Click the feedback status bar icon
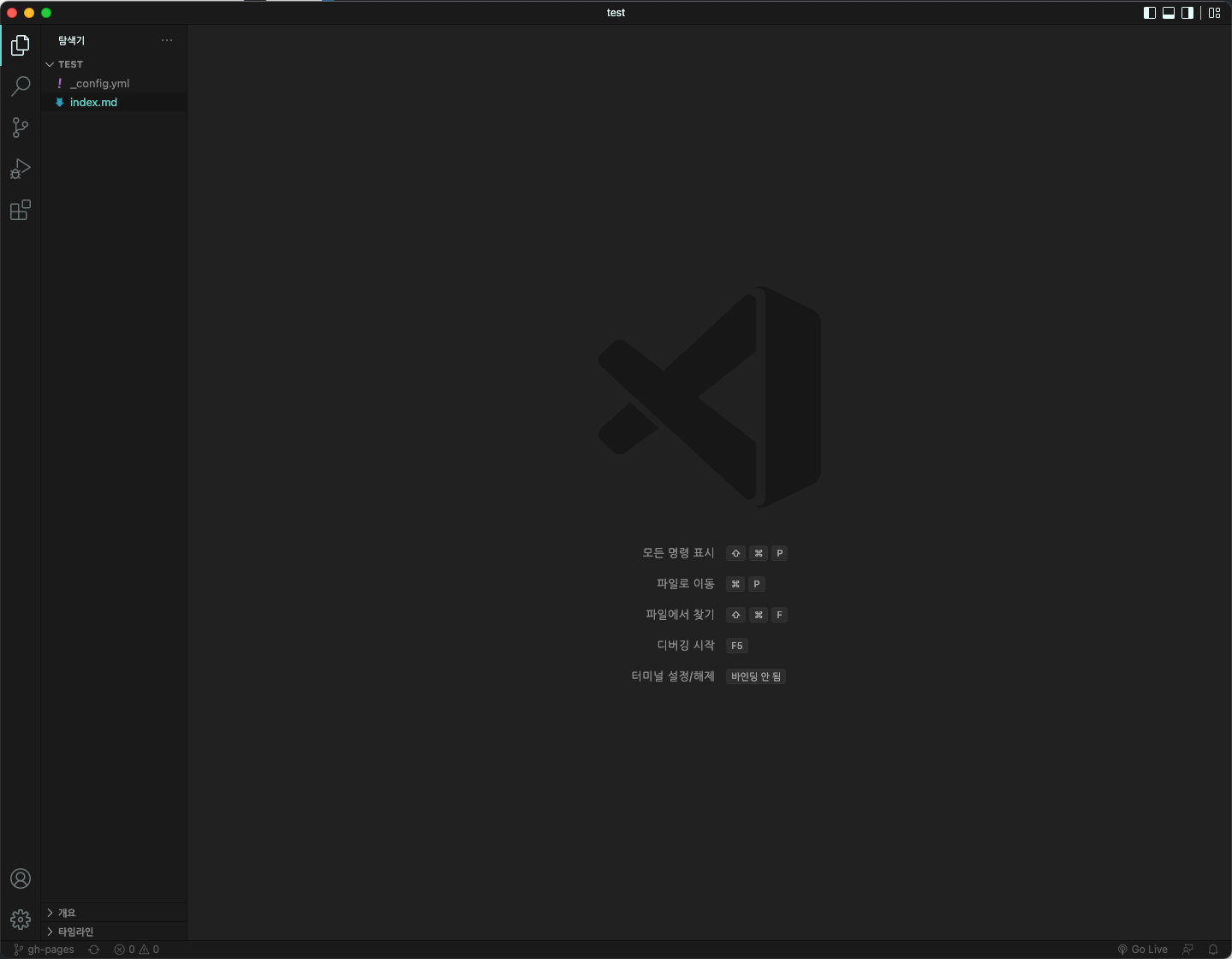 click(x=1187, y=950)
